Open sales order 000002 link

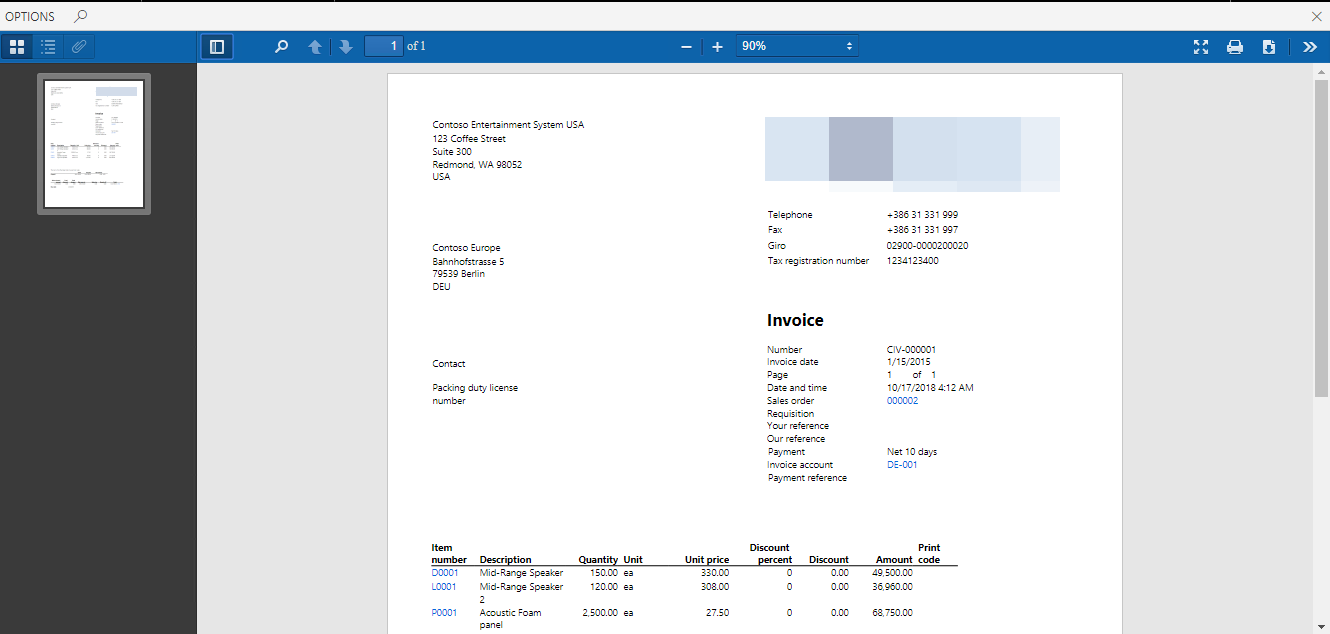tap(902, 401)
